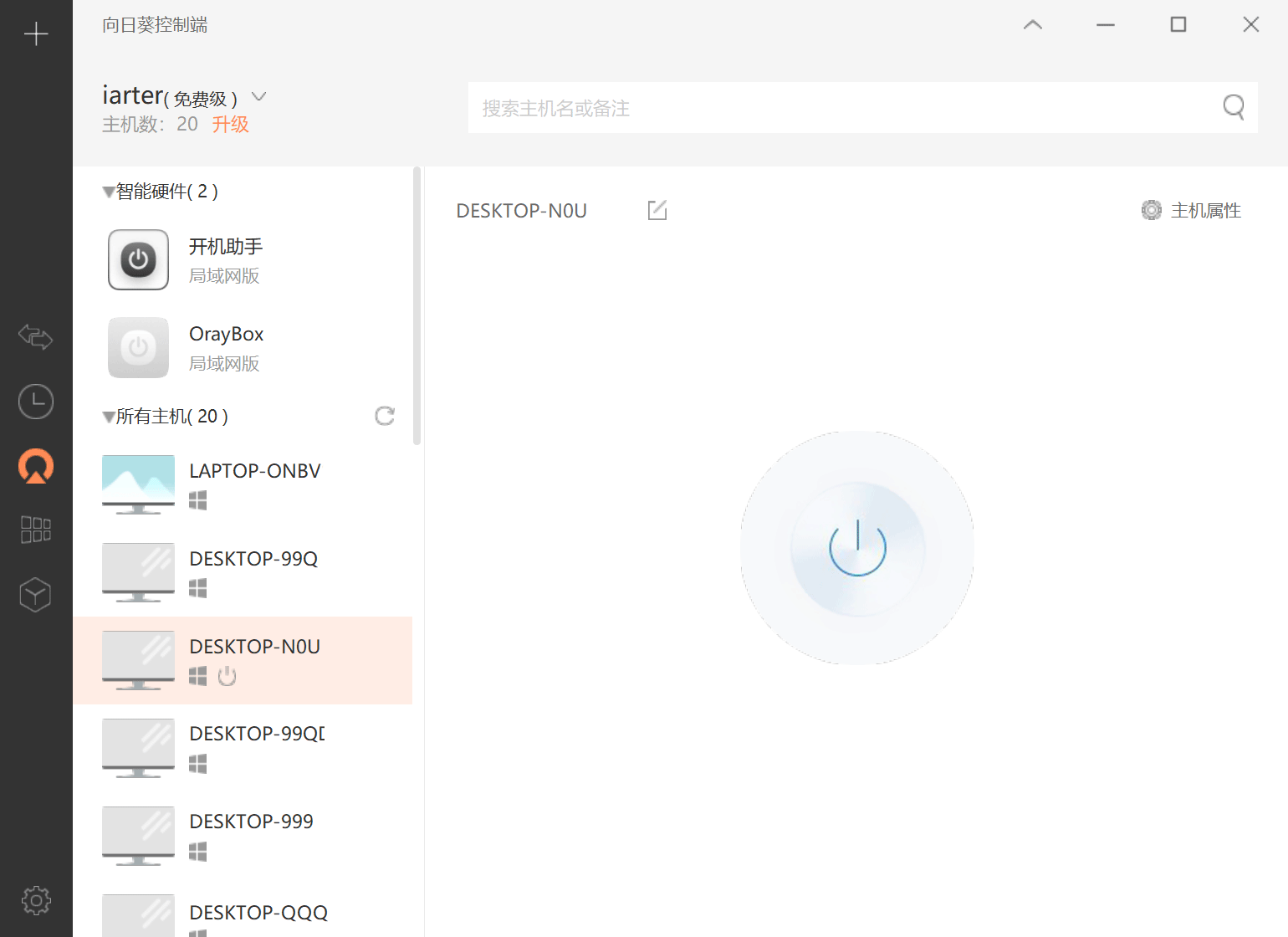Click the Windows logo under DESKTOP-99QD
This screenshot has width=1288, height=937.
point(198,764)
